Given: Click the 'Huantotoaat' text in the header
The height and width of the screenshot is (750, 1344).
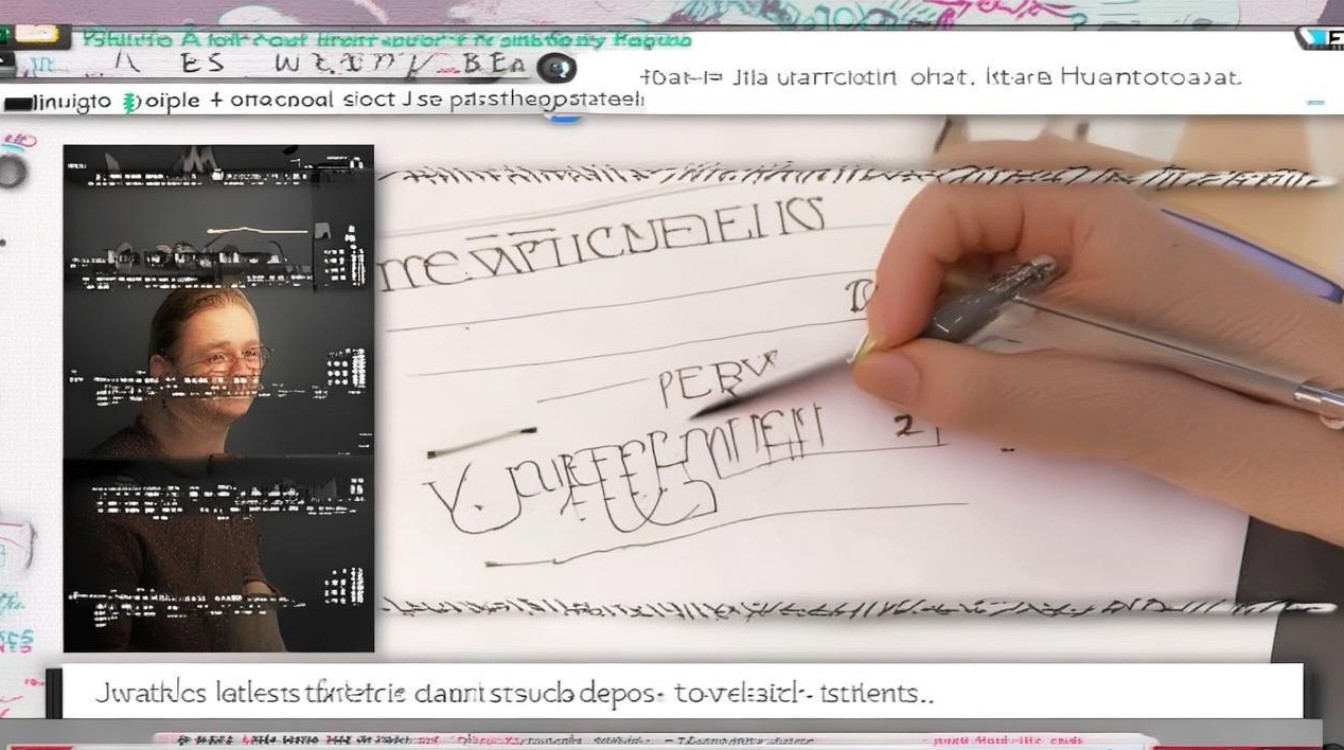Looking at the screenshot, I should (1151, 77).
